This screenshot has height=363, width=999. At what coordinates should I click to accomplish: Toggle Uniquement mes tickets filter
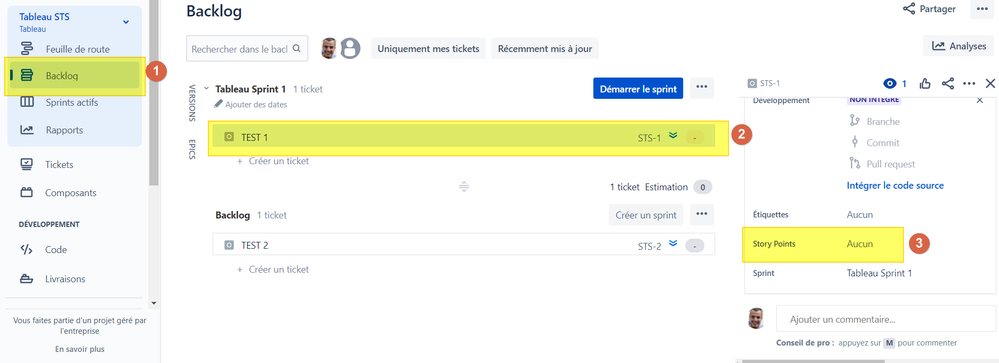(x=429, y=48)
